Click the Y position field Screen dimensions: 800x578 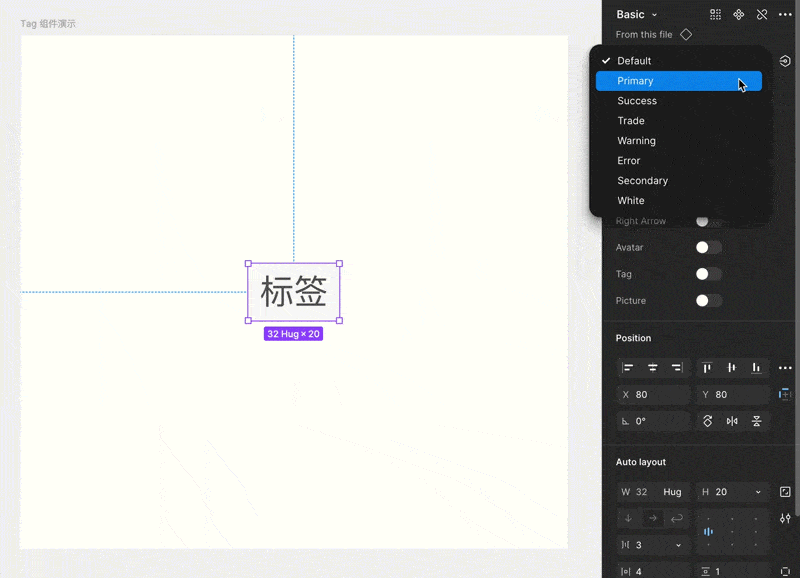click(733, 394)
